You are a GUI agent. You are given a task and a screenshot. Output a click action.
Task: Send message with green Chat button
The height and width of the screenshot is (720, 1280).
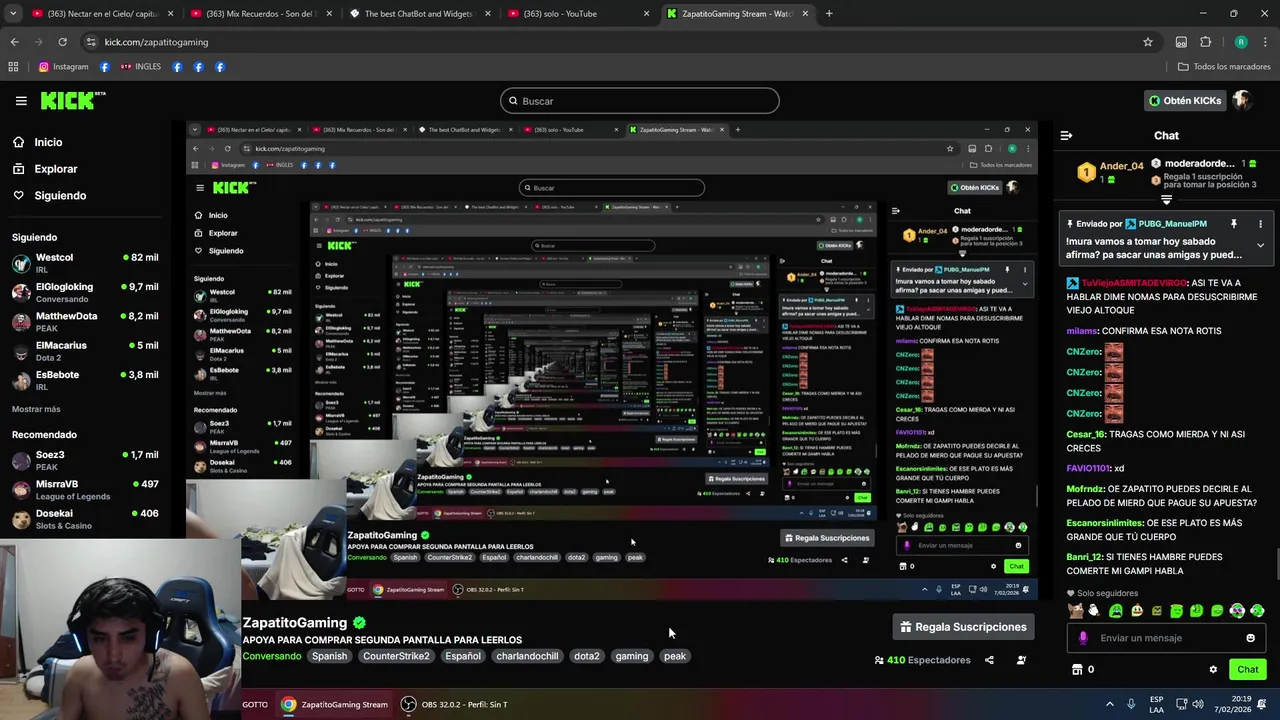tap(1247, 669)
